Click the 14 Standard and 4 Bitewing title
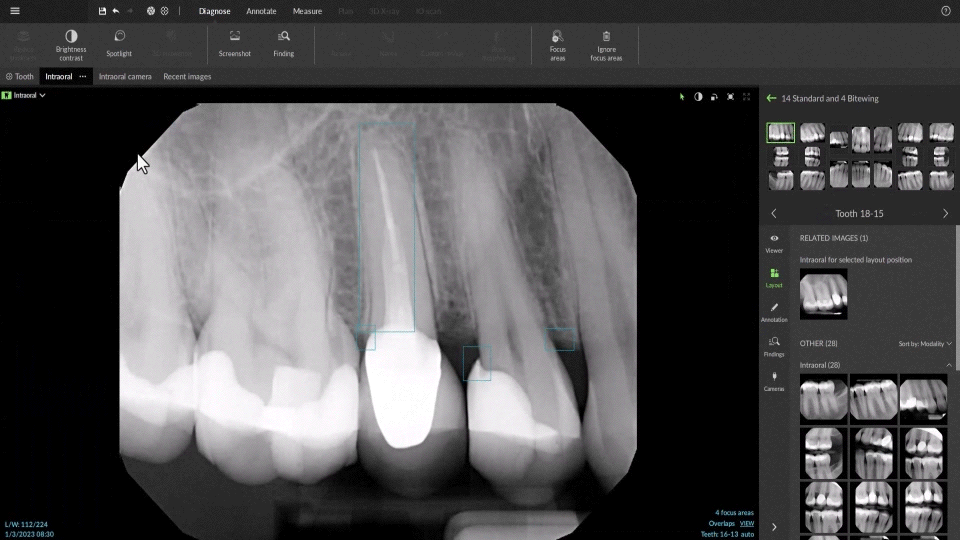The width and height of the screenshot is (960, 540). pos(830,99)
